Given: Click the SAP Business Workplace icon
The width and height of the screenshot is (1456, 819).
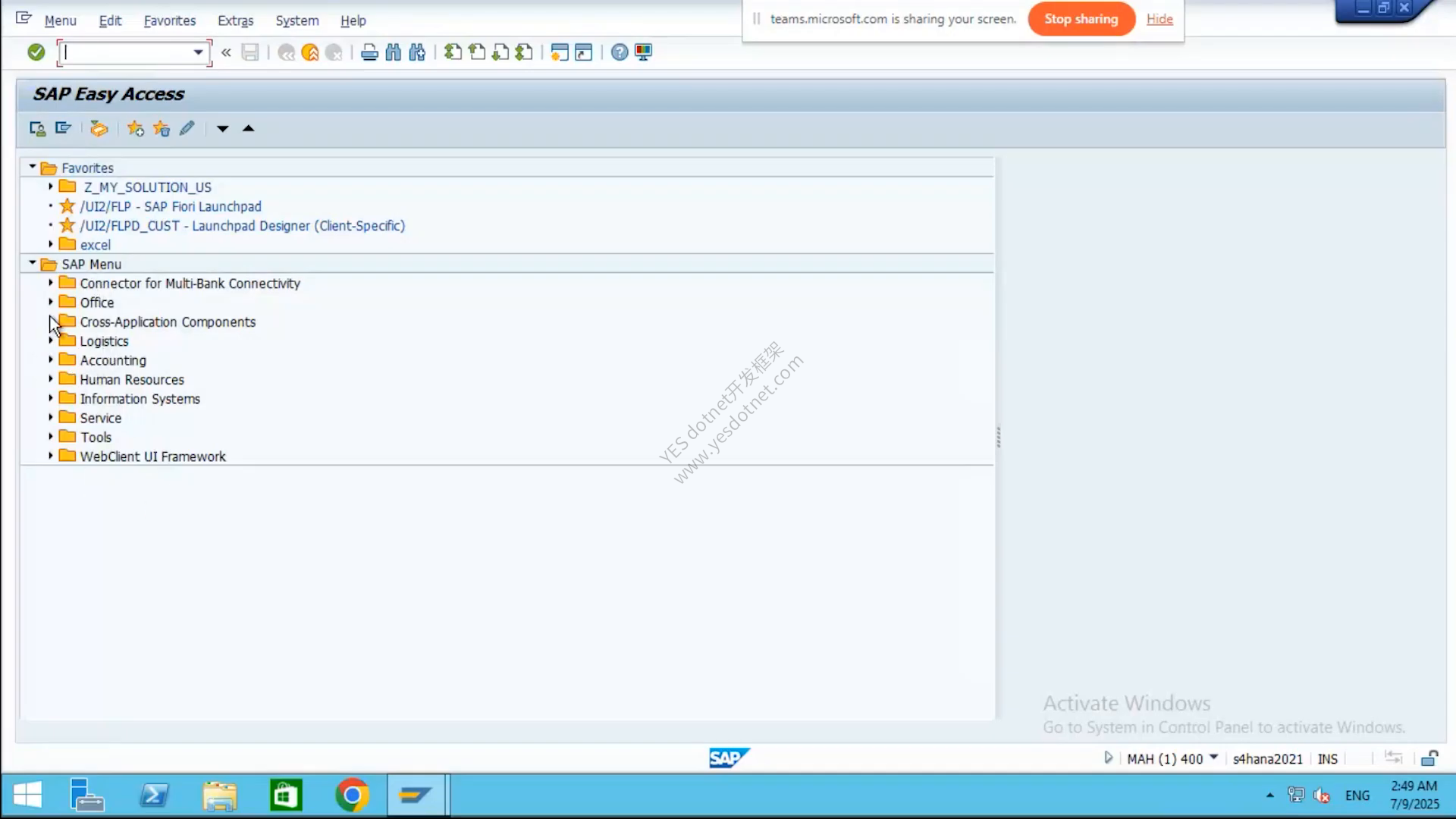Looking at the screenshot, I should click(x=99, y=129).
